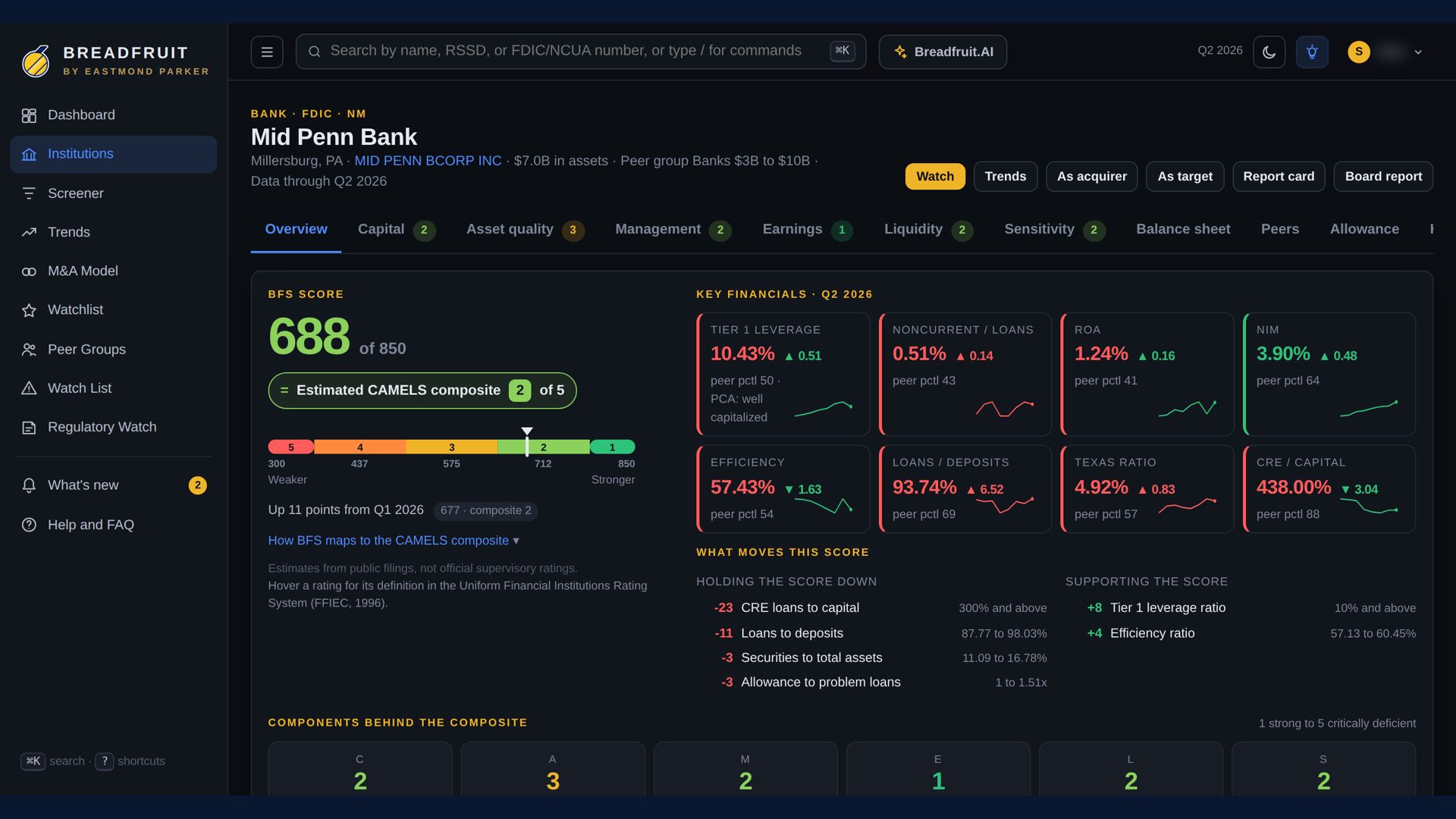Select component E card showing 1
The image size is (1456, 819).
pyautogui.click(x=938, y=770)
